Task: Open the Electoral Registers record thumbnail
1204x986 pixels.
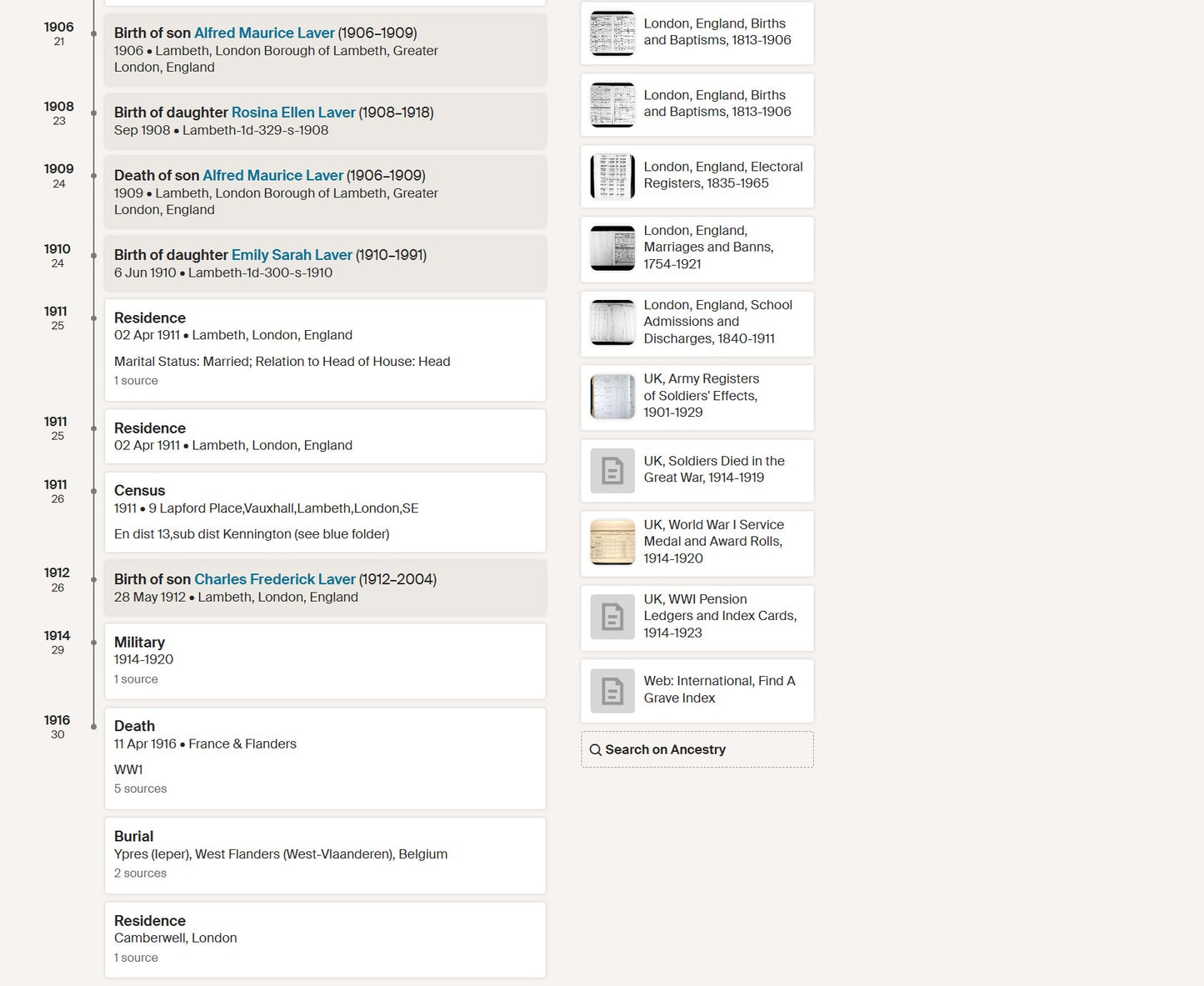Action: click(612, 177)
